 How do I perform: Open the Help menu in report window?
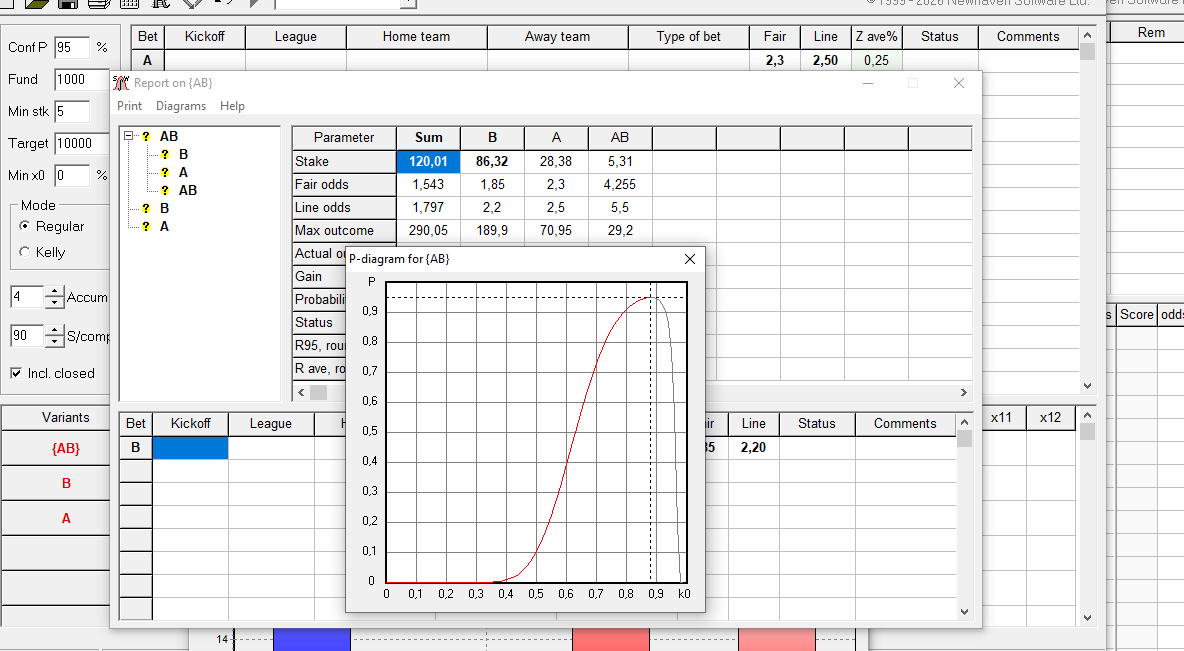click(x=233, y=106)
